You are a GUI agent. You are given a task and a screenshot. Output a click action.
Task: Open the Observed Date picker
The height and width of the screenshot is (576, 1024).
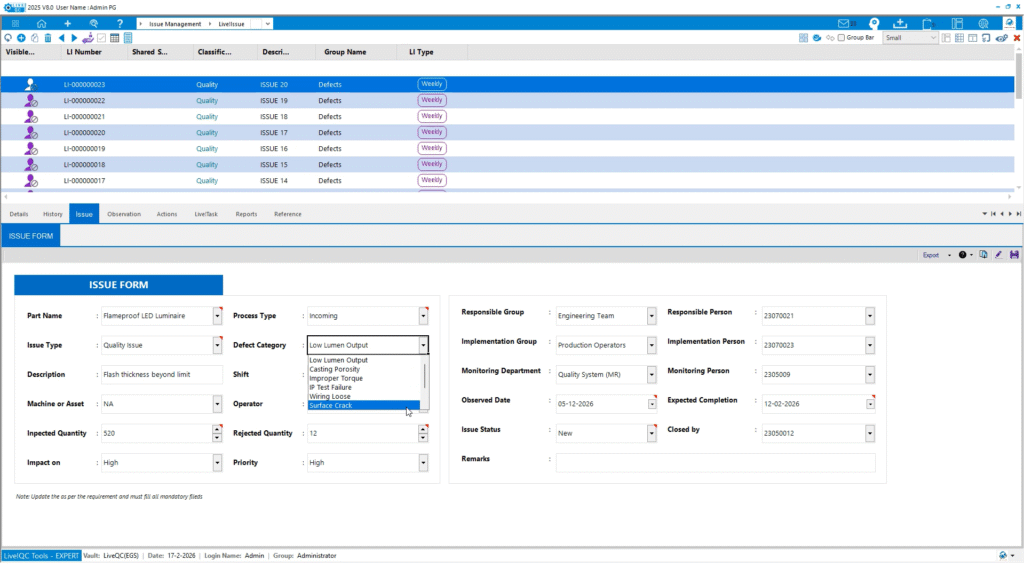[652, 404]
